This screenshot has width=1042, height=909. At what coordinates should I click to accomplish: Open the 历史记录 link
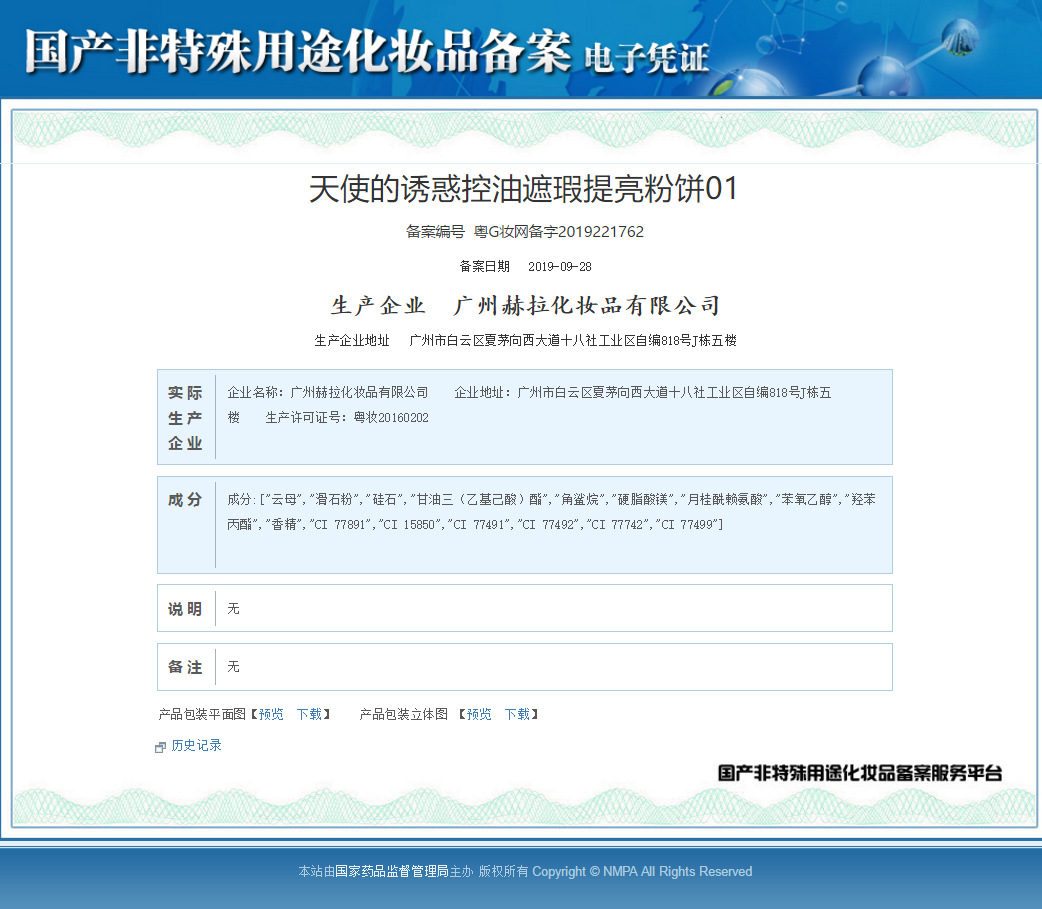[197, 746]
